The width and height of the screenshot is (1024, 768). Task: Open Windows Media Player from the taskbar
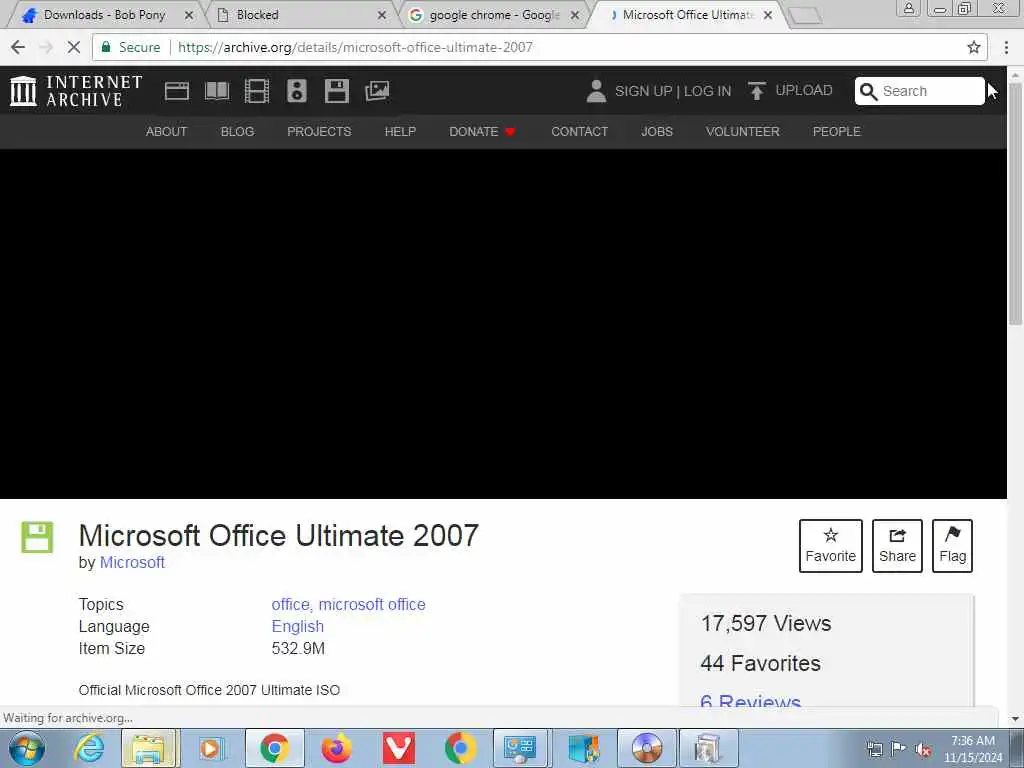(x=211, y=748)
